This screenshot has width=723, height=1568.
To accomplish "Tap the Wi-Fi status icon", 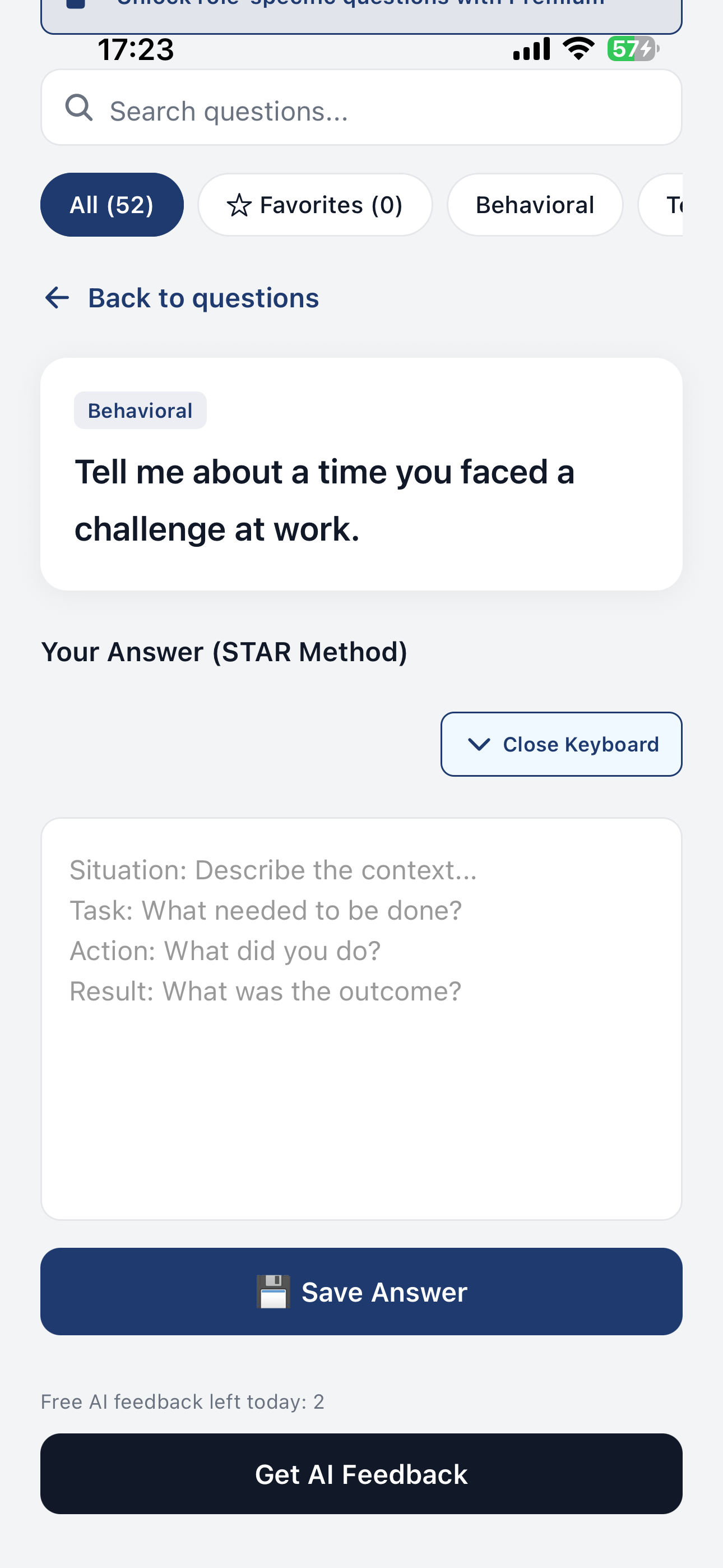I will pyautogui.click(x=578, y=49).
